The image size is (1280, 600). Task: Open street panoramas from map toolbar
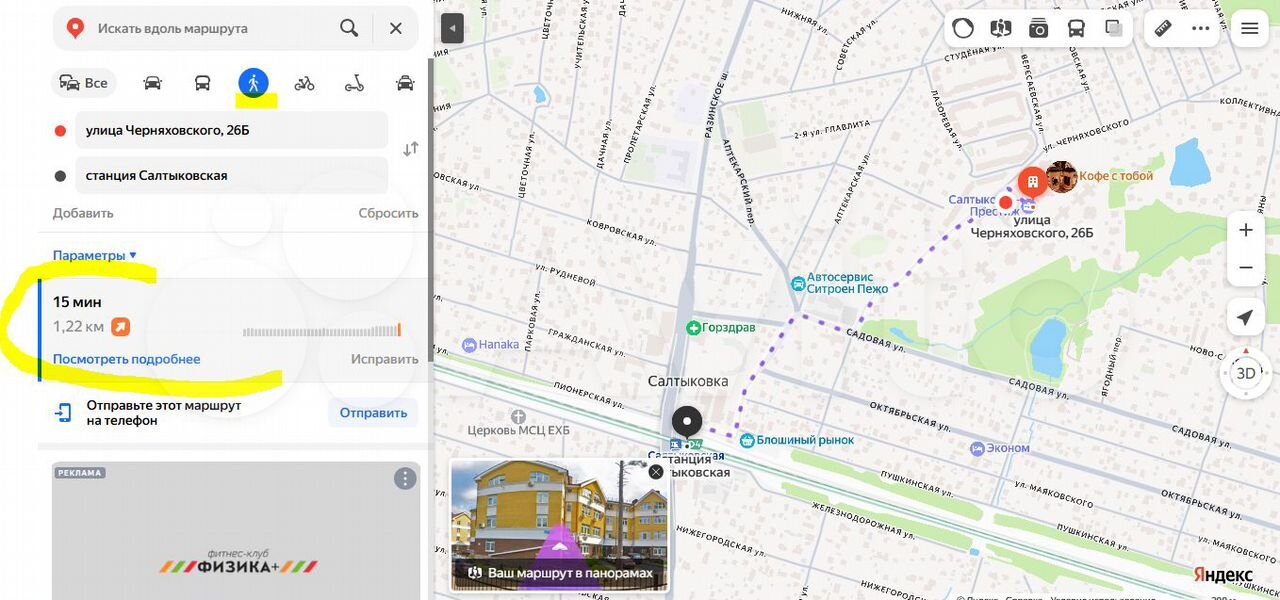coord(1001,28)
